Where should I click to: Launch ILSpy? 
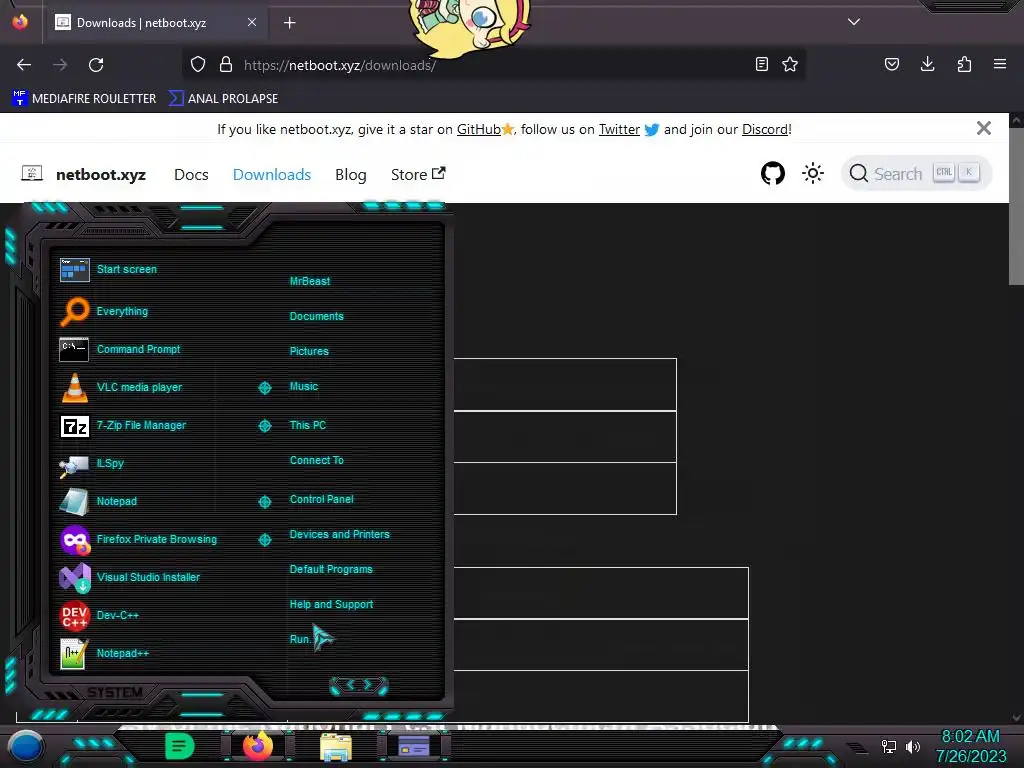pos(92,464)
